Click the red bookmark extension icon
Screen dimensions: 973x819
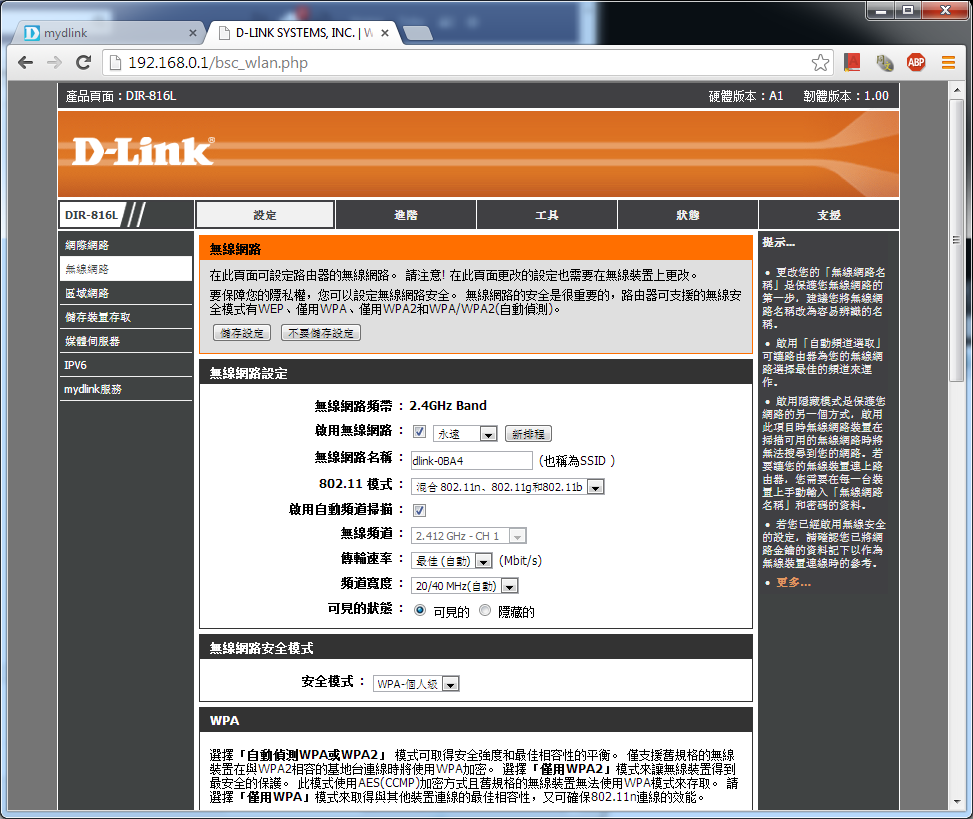(852, 63)
